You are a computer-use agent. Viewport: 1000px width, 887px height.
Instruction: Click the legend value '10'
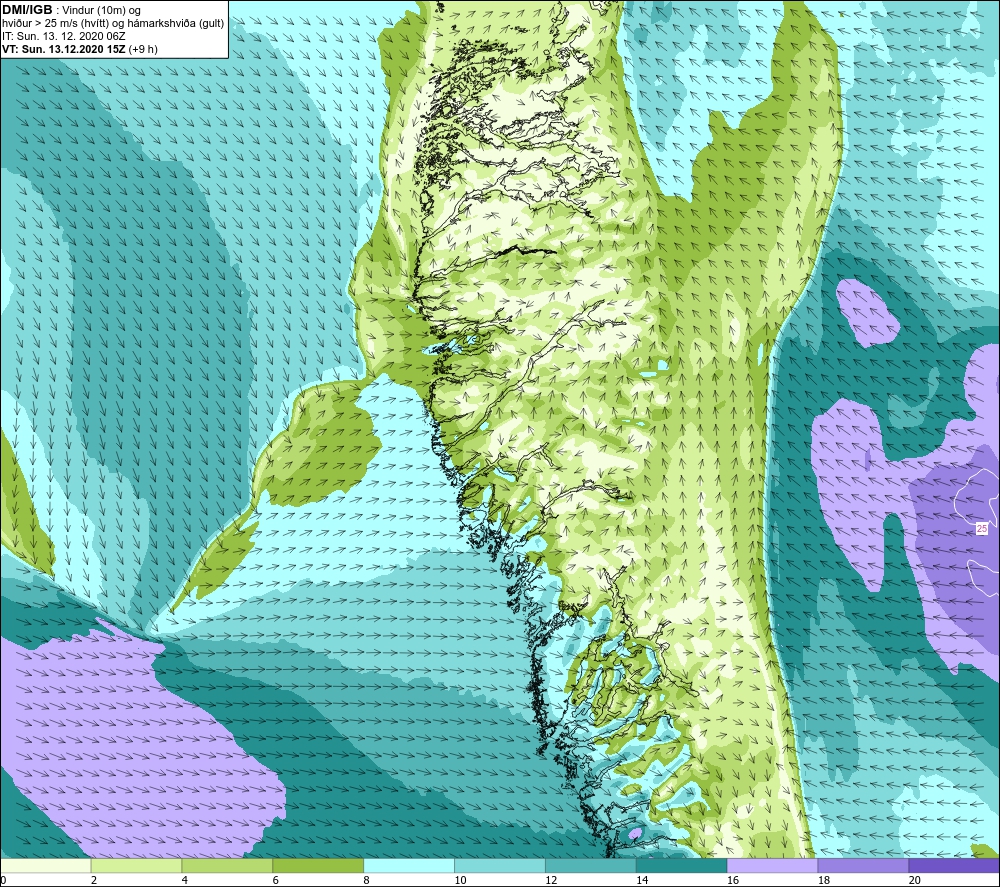coord(460,881)
